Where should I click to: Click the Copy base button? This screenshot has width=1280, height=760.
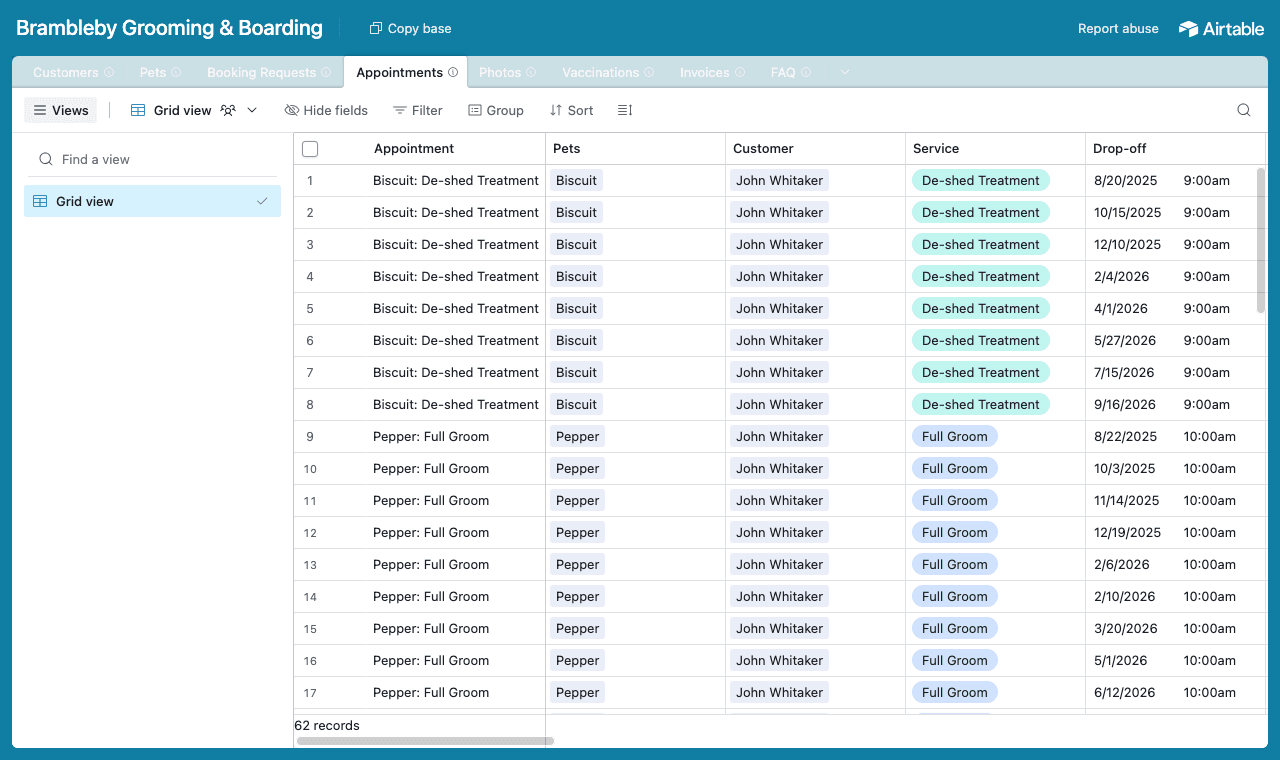click(410, 29)
